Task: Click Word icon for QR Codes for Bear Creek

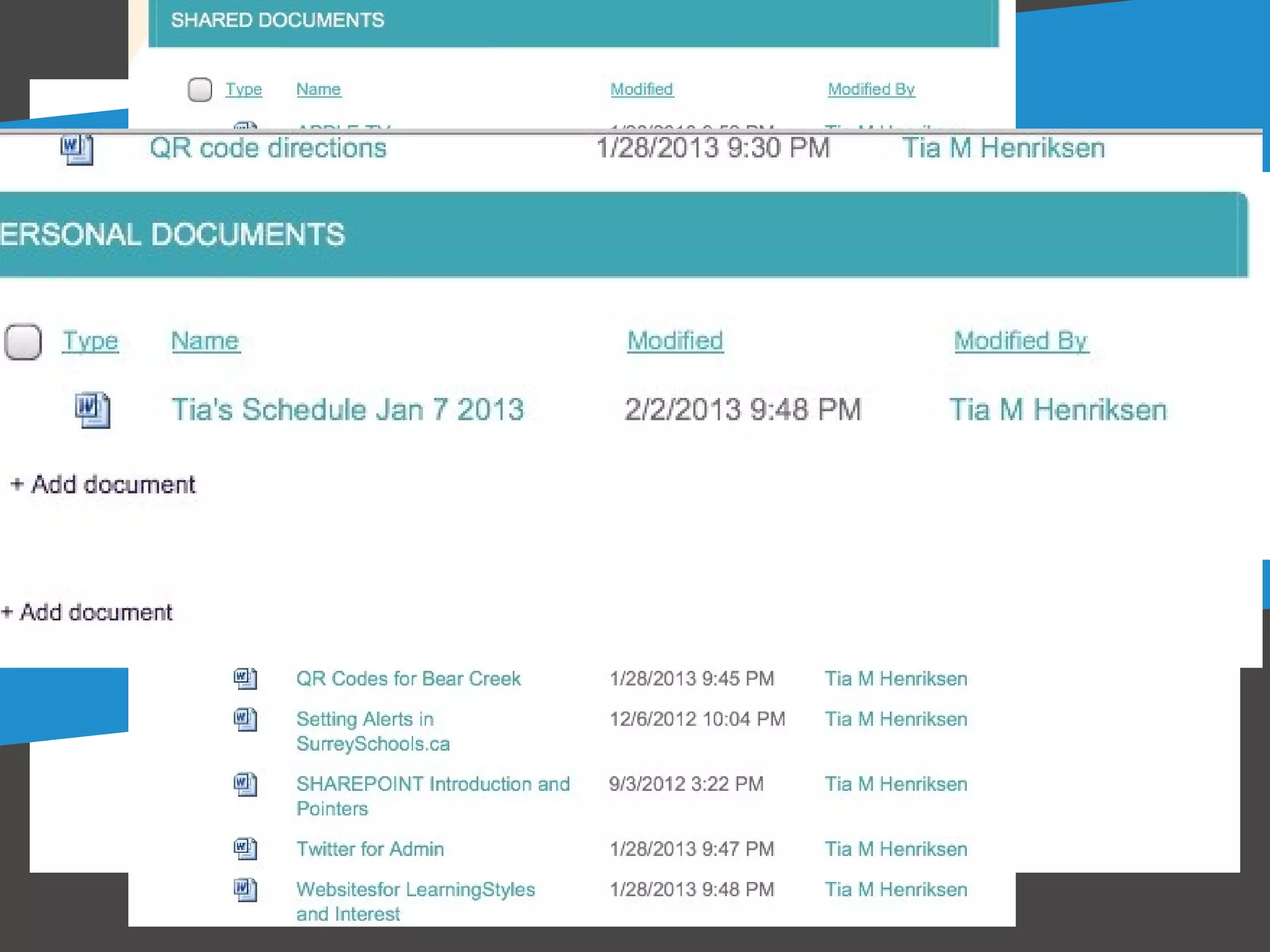Action: (245, 678)
